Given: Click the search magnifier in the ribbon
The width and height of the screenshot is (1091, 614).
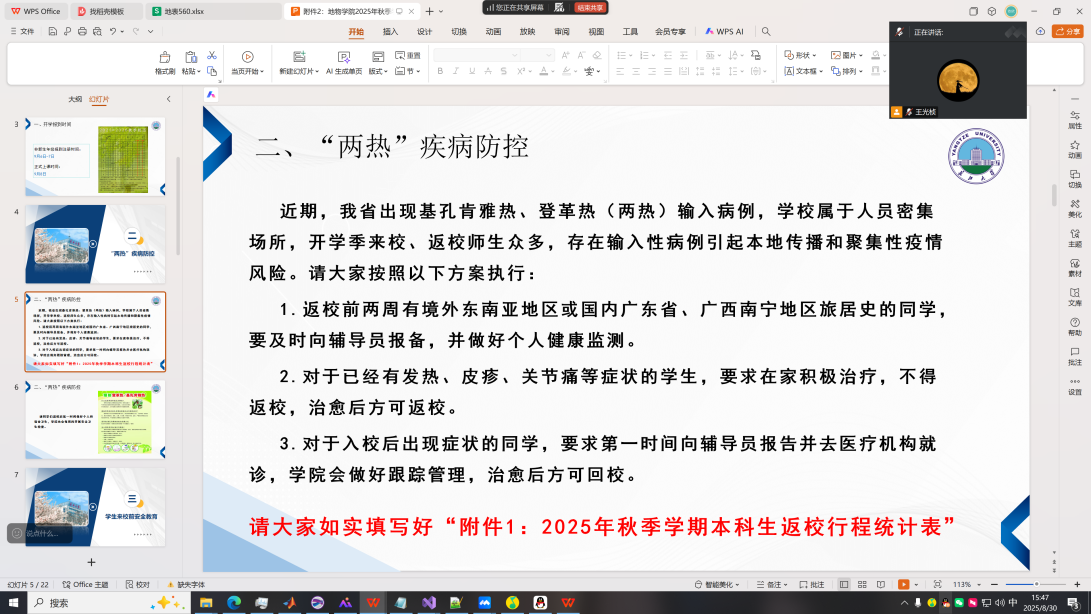Looking at the screenshot, I should [766, 31].
